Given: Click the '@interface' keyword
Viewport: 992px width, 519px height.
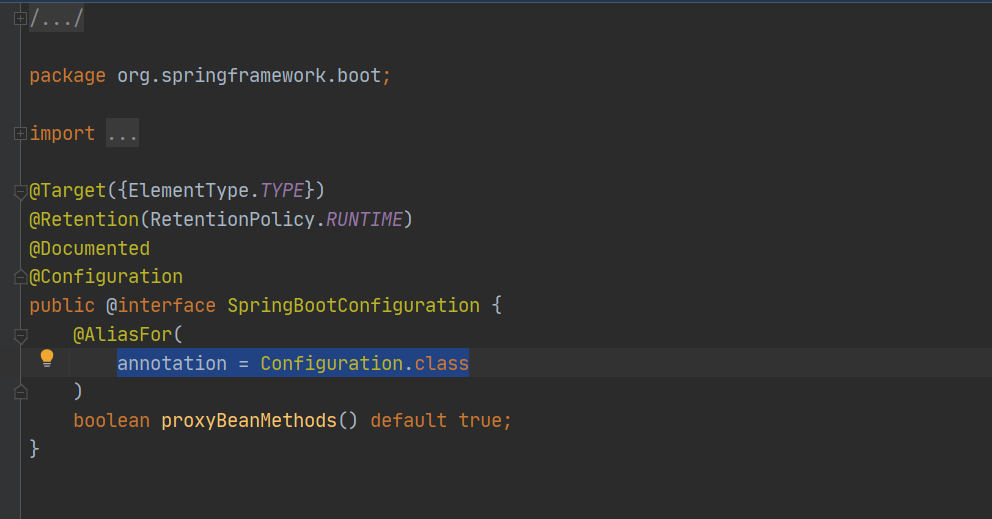Looking at the screenshot, I should (x=161, y=306).
